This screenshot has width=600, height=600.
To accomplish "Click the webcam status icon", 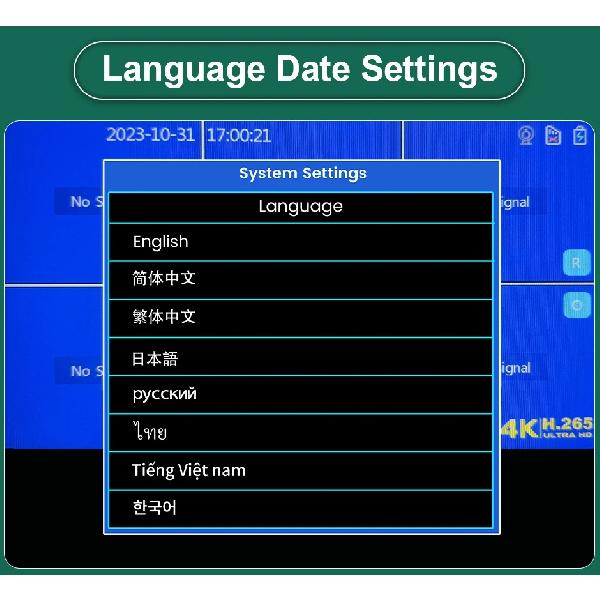I will [526, 135].
